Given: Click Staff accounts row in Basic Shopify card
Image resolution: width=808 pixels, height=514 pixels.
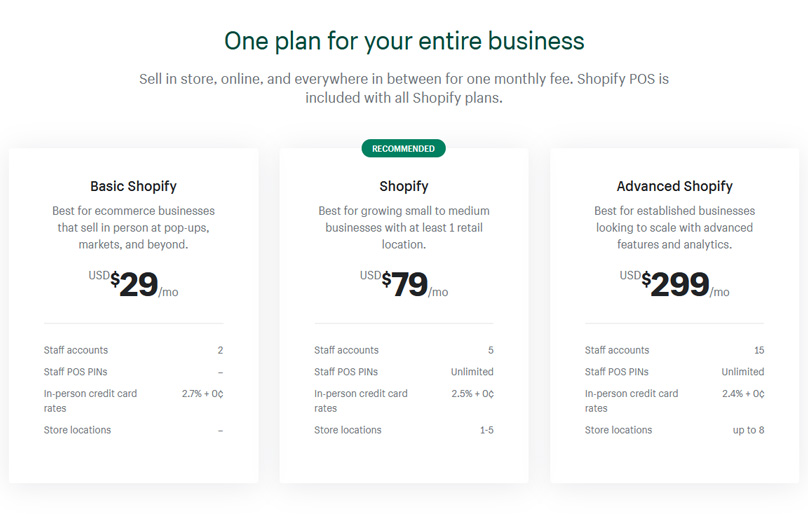Looking at the screenshot, I should coord(76,350).
